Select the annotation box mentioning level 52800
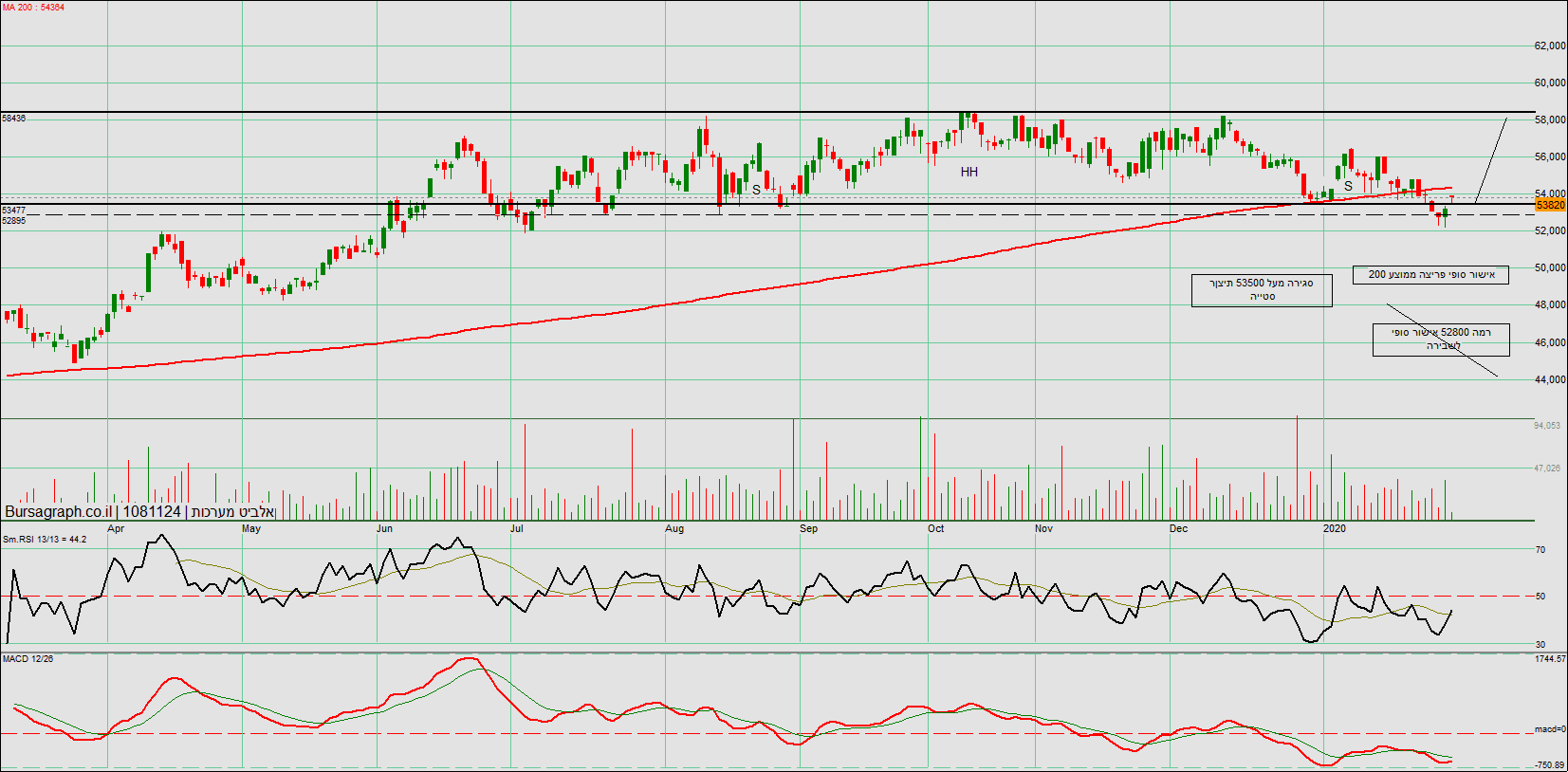This screenshot has height=772, width=1568. click(1440, 340)
